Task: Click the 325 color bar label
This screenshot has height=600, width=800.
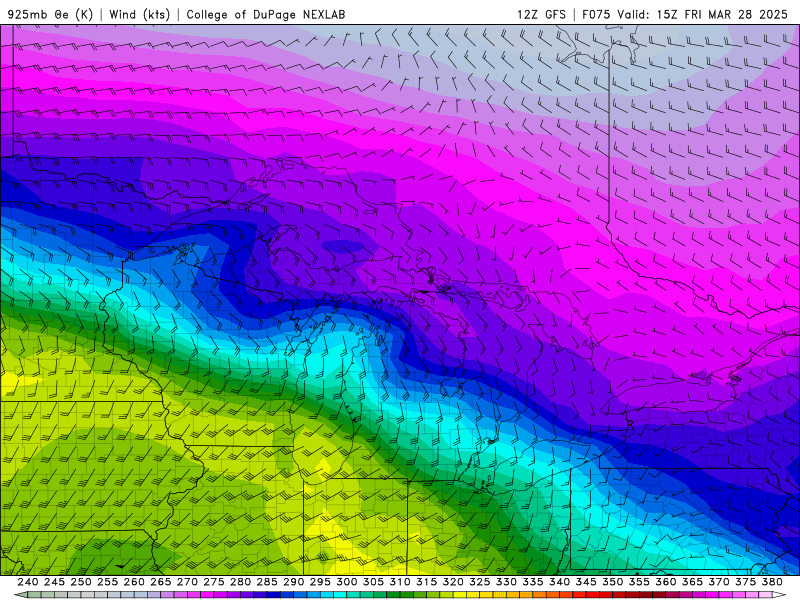Action: [480, 582]
